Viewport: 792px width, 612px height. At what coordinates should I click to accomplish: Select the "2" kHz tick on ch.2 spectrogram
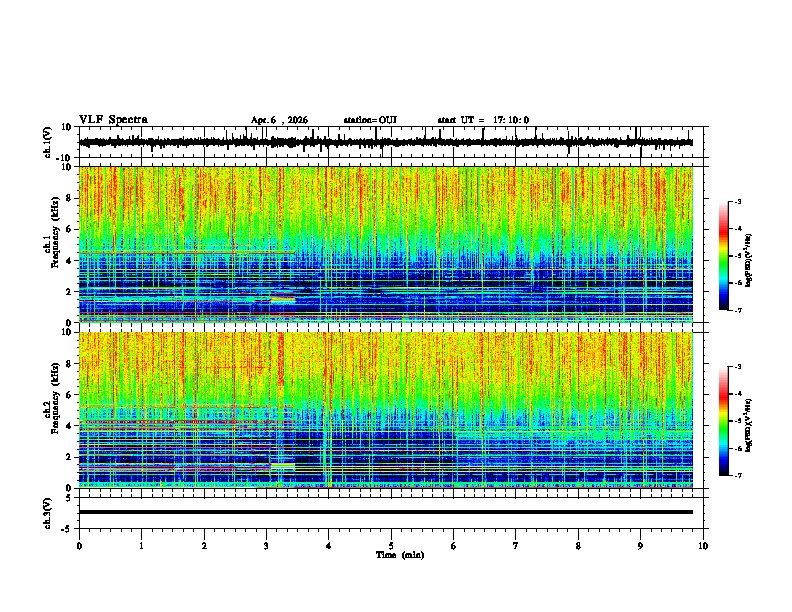69,457
